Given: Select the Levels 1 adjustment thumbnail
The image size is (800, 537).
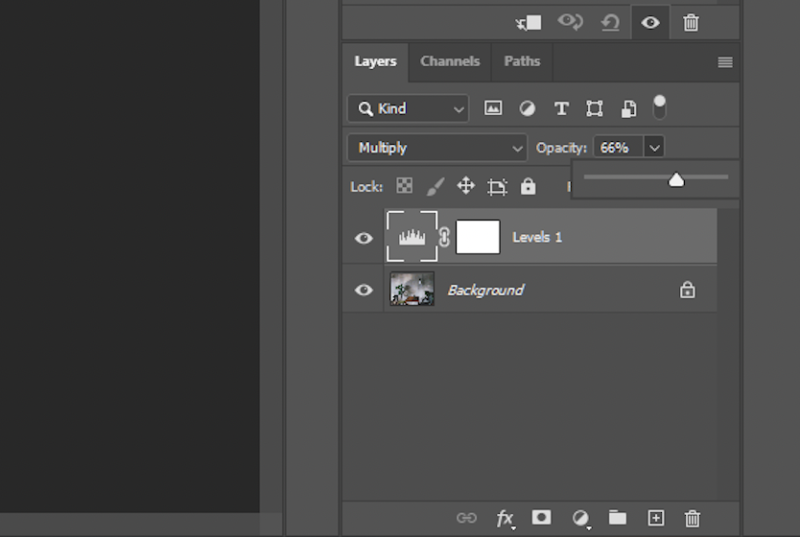Looking at the screenshot, I should point(412,237).
